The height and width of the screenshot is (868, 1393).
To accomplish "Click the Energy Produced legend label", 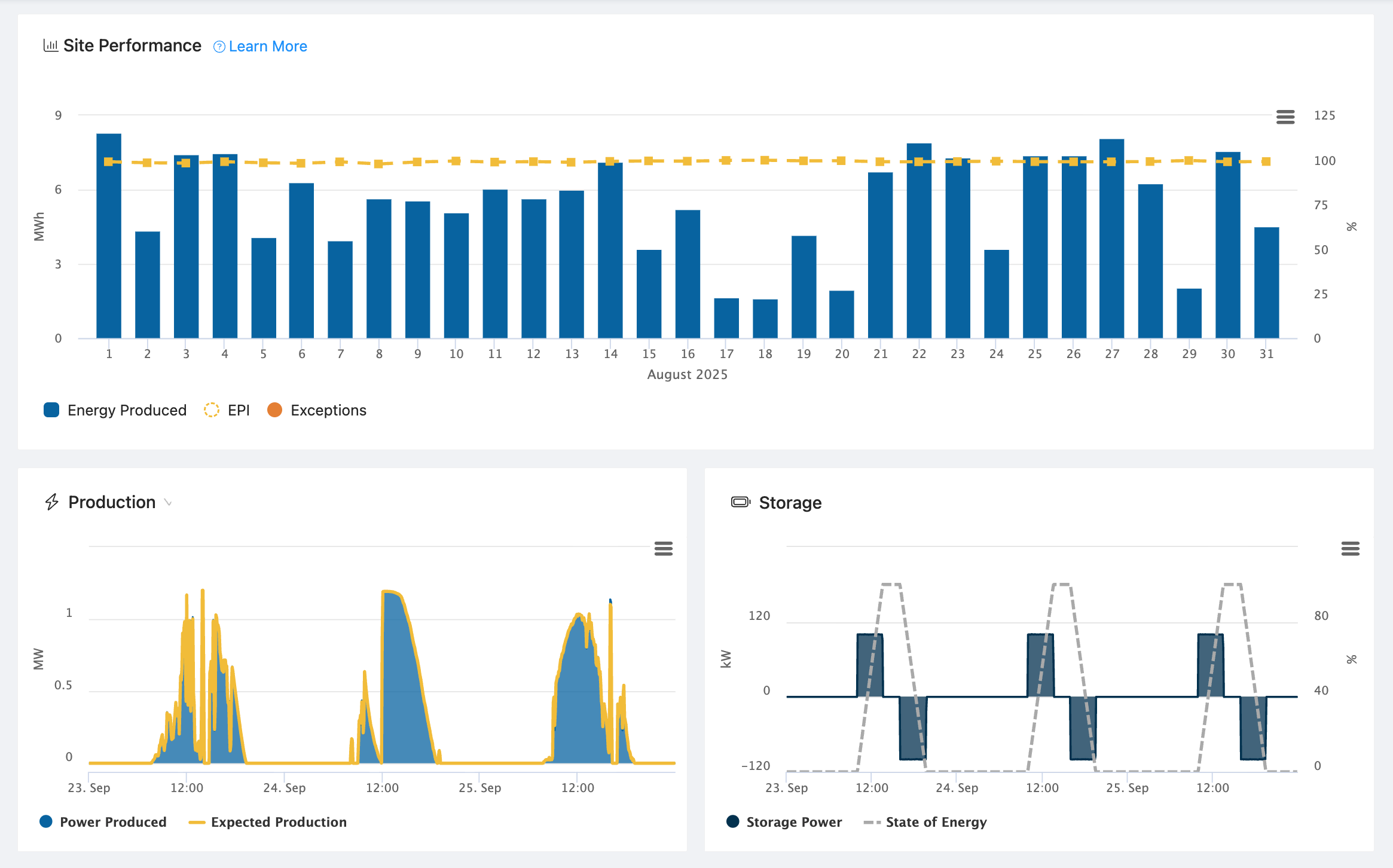I will click(x=127, y=410).
